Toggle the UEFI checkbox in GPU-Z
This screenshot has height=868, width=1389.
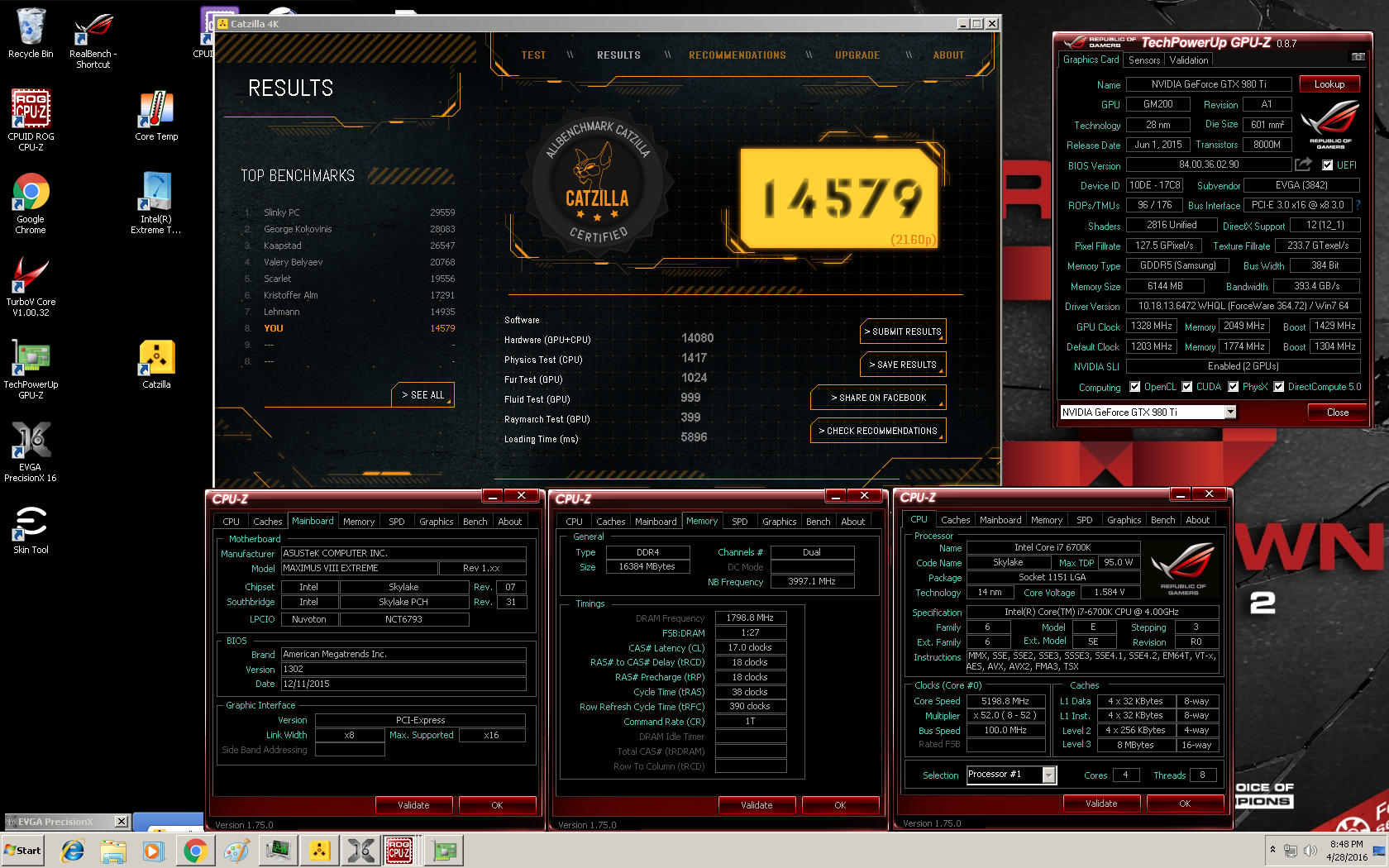(1327, 165)
